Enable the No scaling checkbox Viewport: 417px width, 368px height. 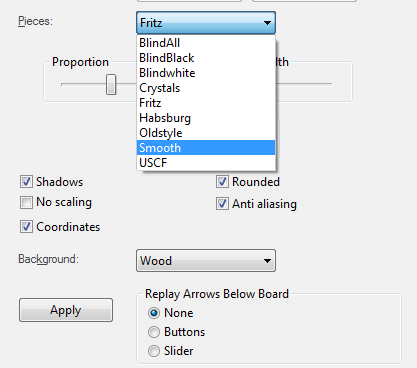coord(26,202)
